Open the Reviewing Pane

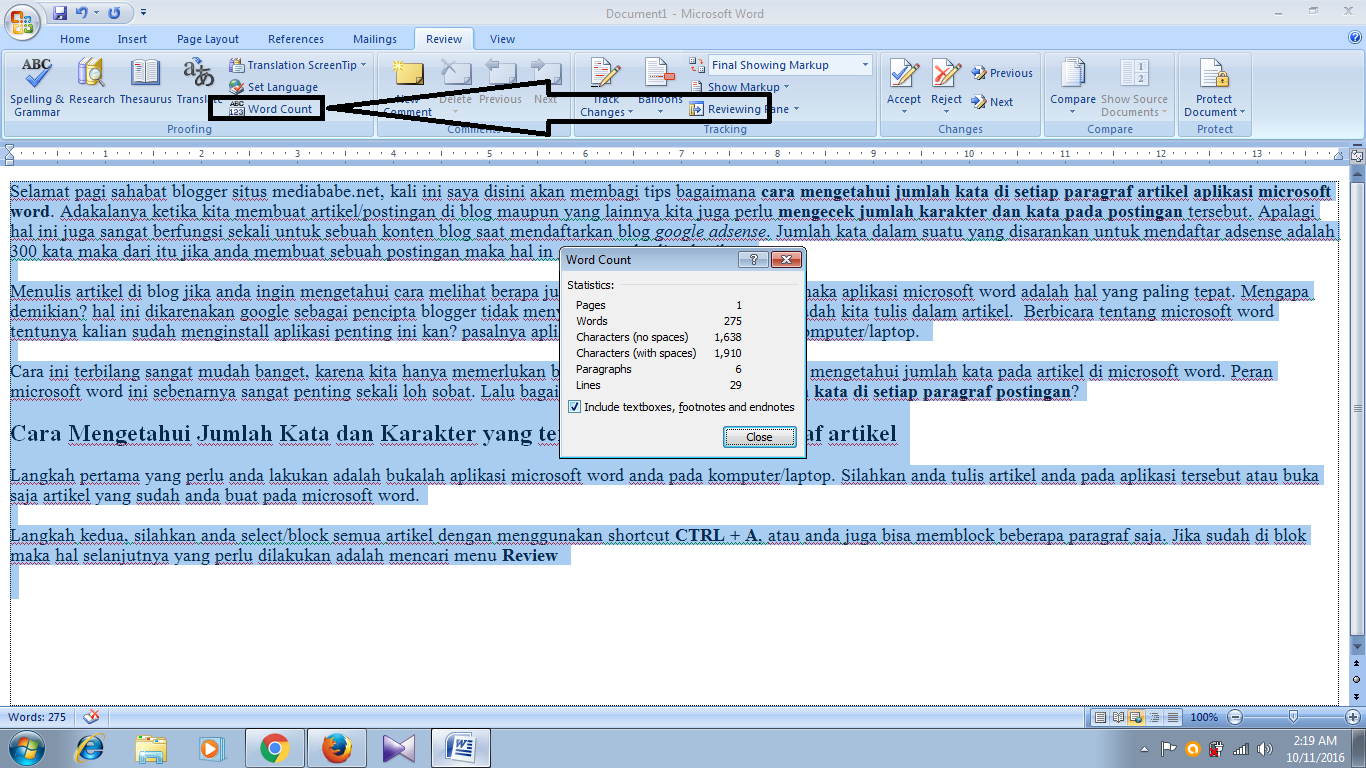[x=739, y=109]
